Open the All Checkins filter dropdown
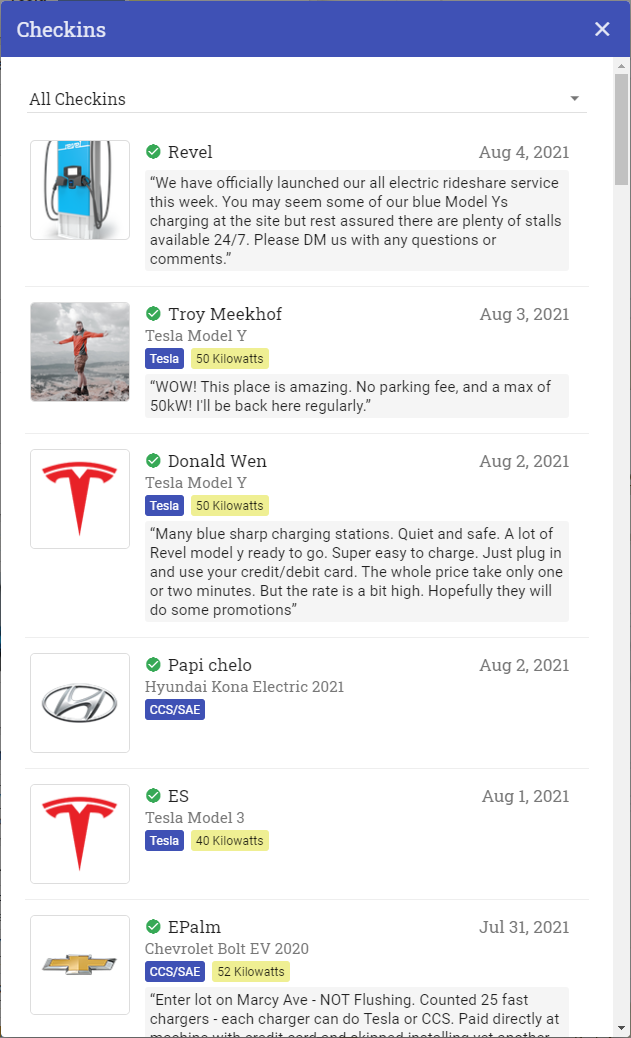This screenshot has width=631, height=1038. pyautogui.click(x=307, y=99)
